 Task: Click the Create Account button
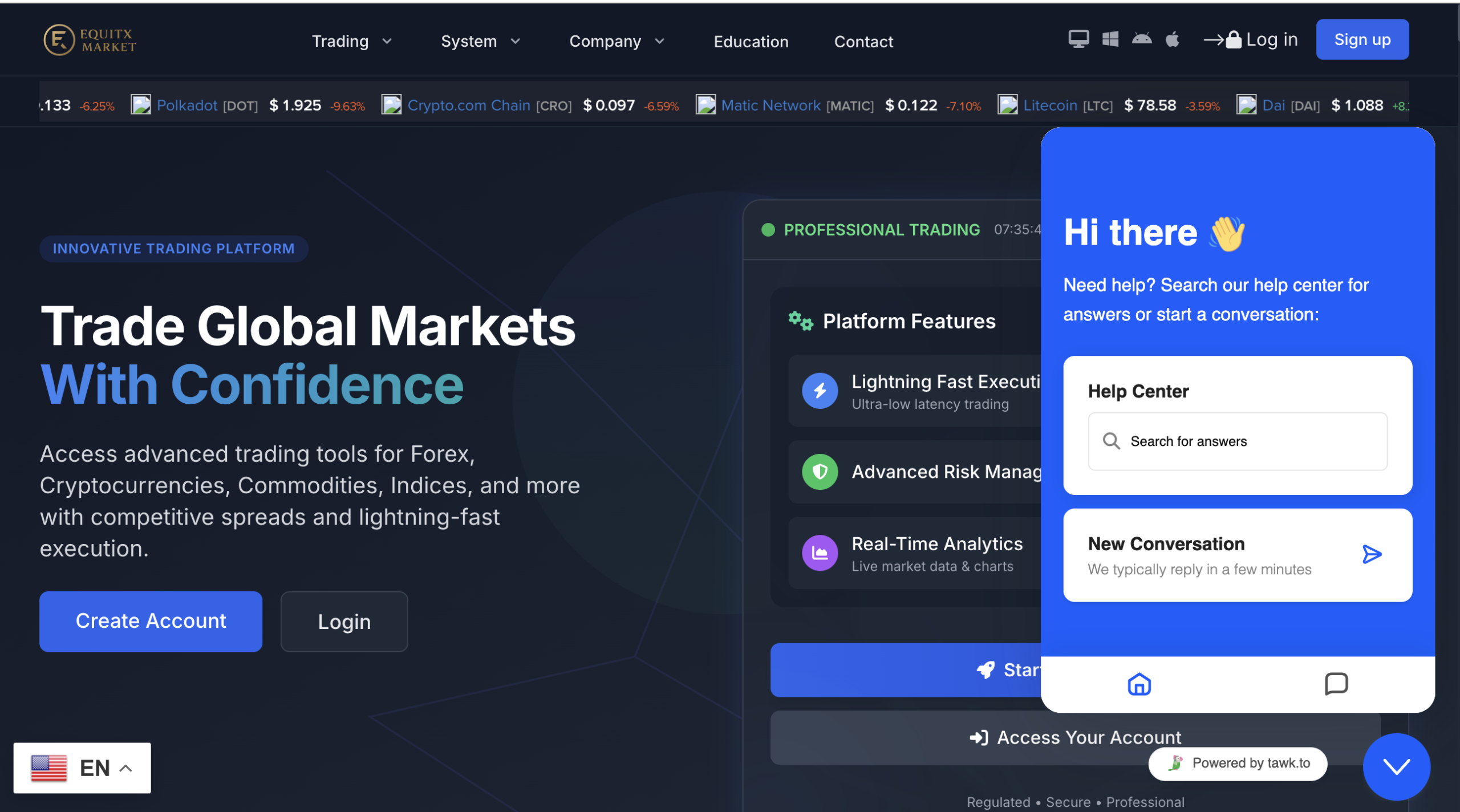click(x=150, y=621)
